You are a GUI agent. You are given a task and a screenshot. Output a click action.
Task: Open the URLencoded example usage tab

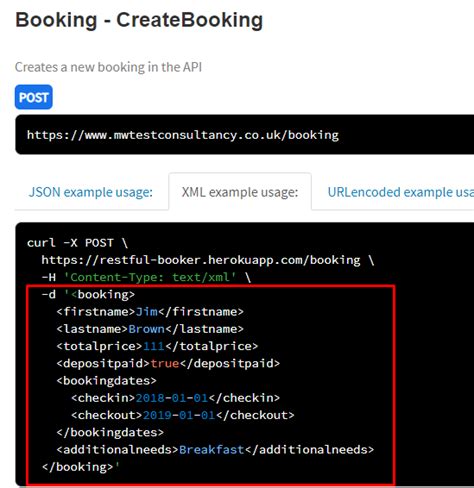(401, 192)
